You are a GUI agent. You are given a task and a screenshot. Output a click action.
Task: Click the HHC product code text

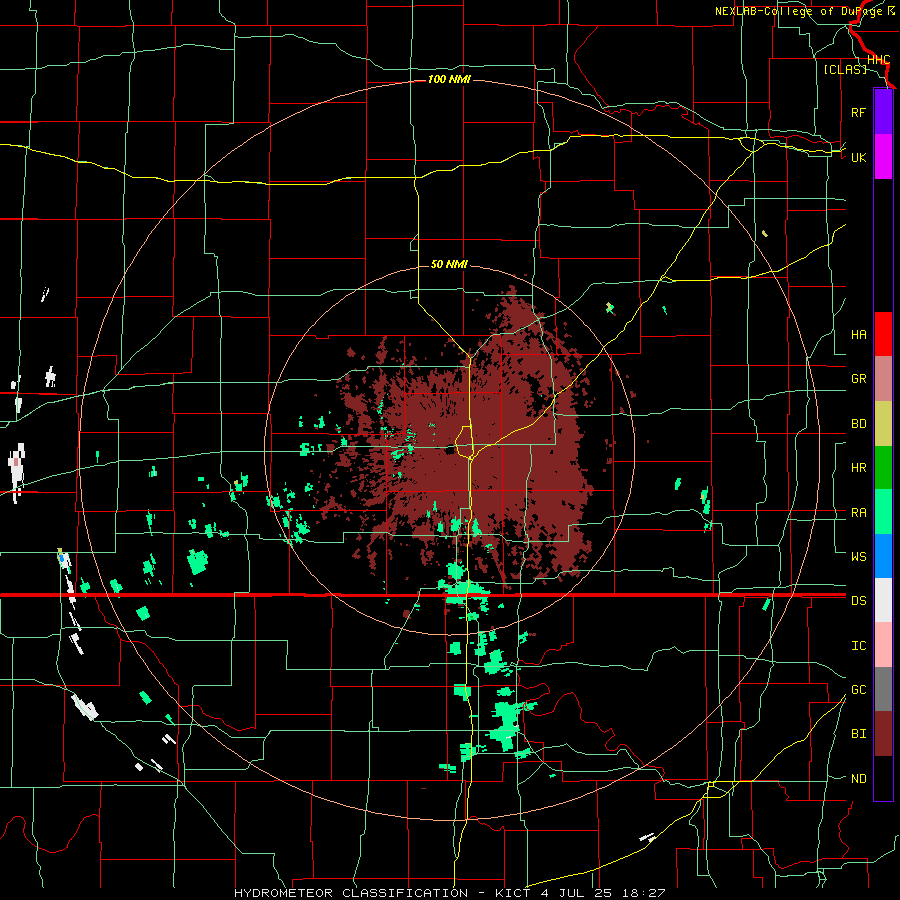(x=878, y=60)
